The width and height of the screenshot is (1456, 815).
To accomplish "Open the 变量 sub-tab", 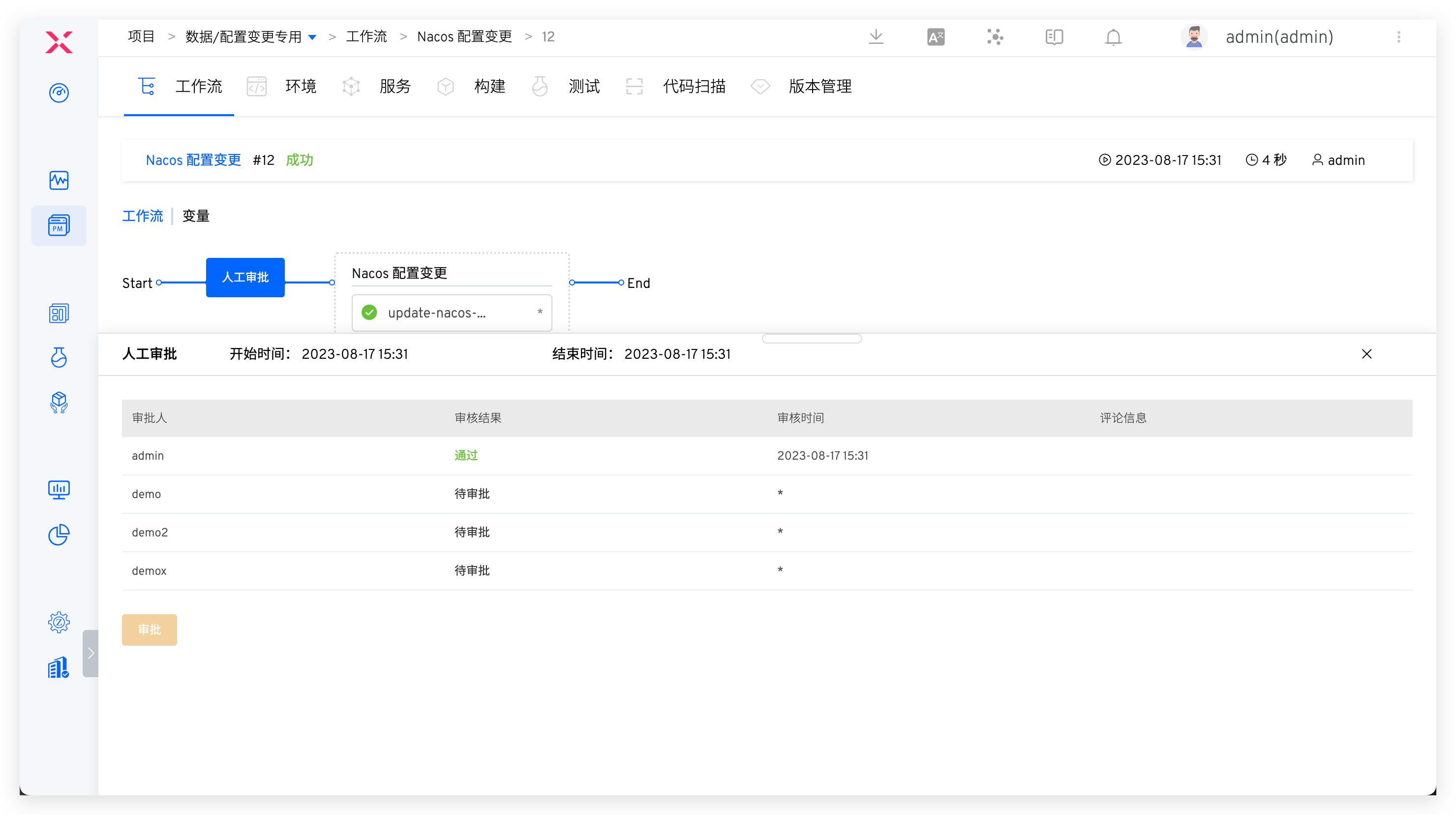I will (196, 216).
